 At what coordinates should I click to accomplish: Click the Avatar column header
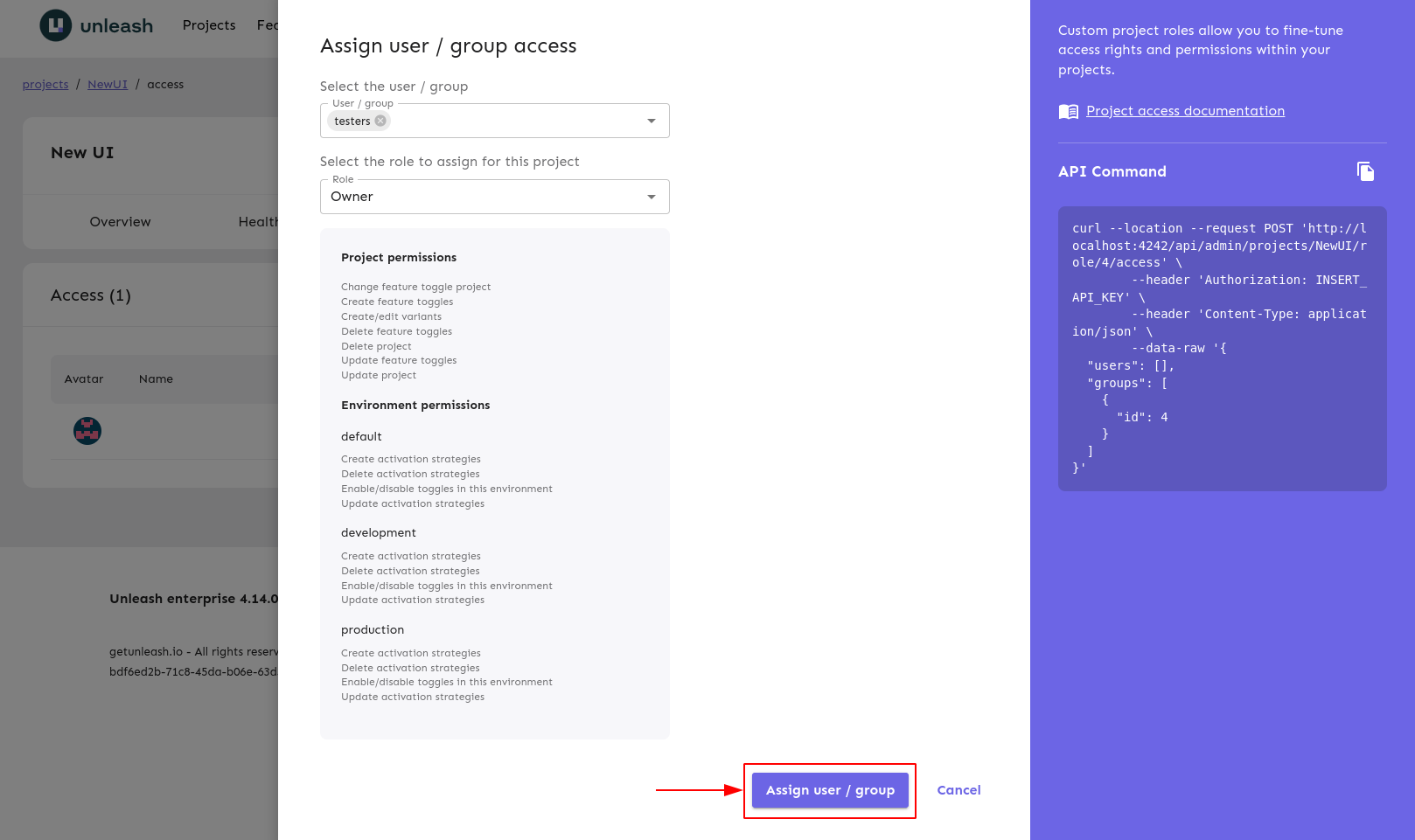point(84,379)
